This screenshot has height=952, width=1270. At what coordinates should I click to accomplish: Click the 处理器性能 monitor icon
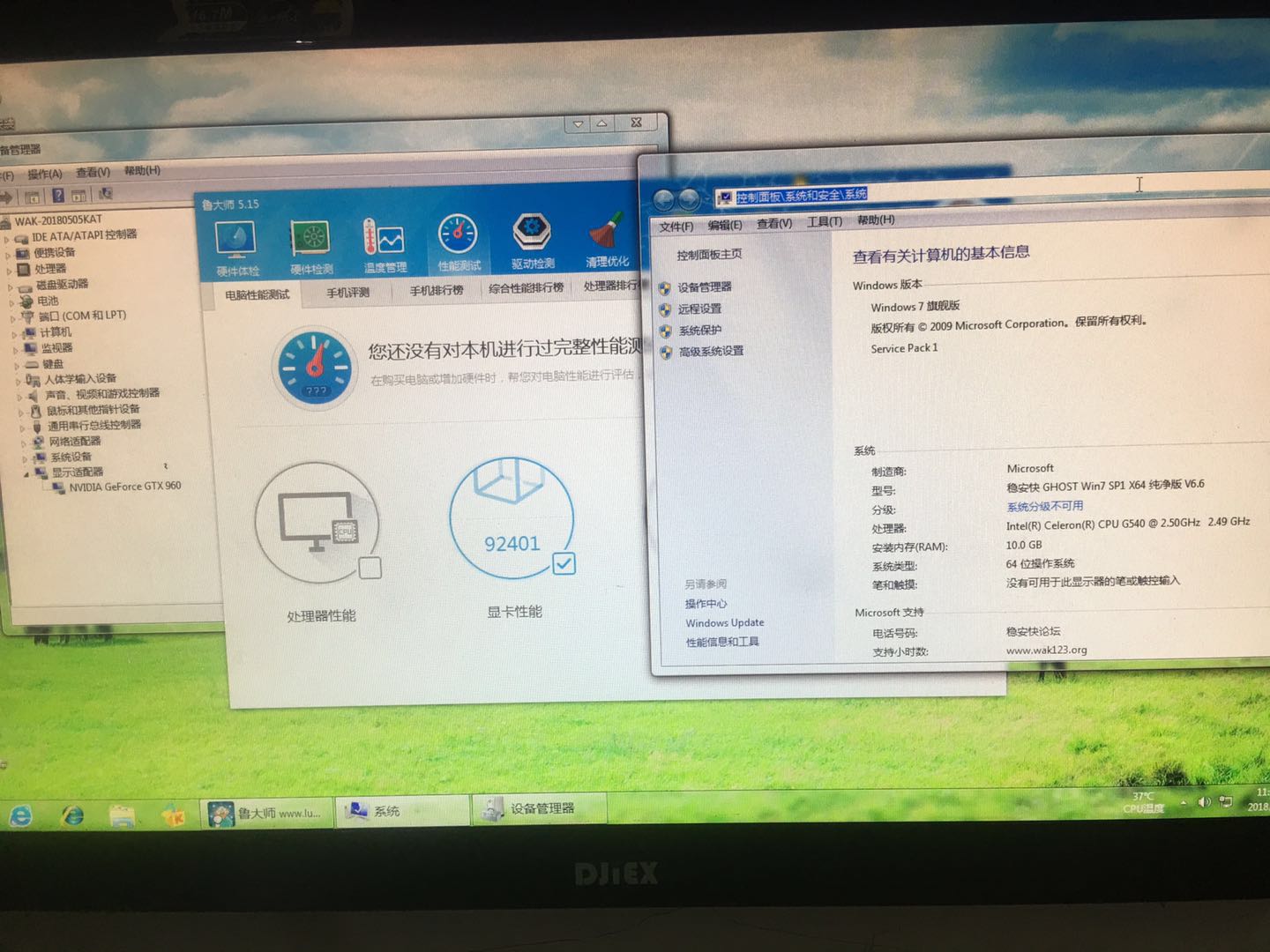pyautogui.click(x=317, y=523)
